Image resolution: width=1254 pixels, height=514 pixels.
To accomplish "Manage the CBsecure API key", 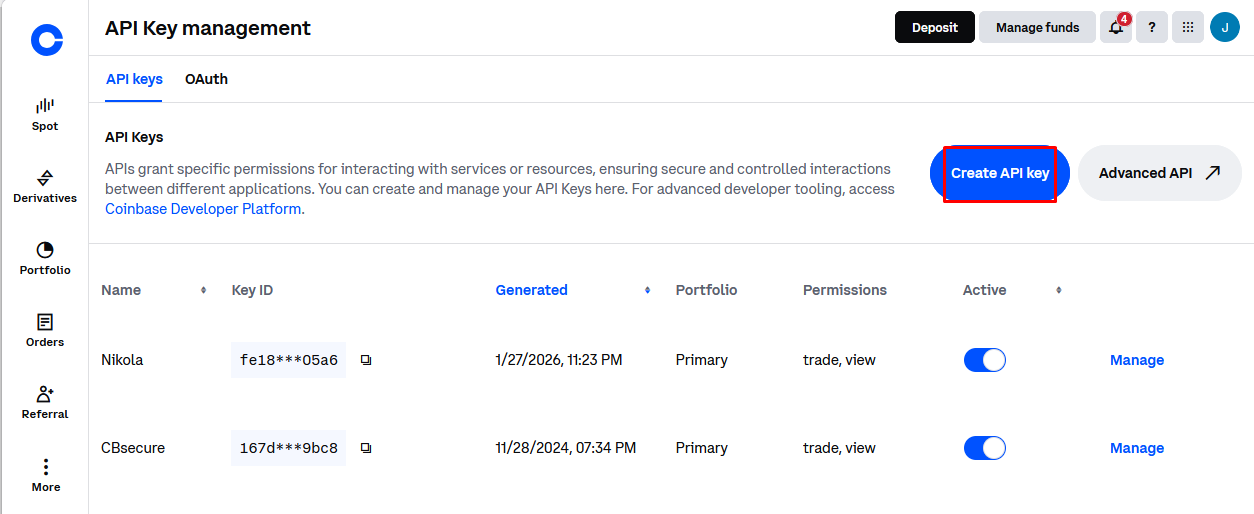I will click(1137, 448).
